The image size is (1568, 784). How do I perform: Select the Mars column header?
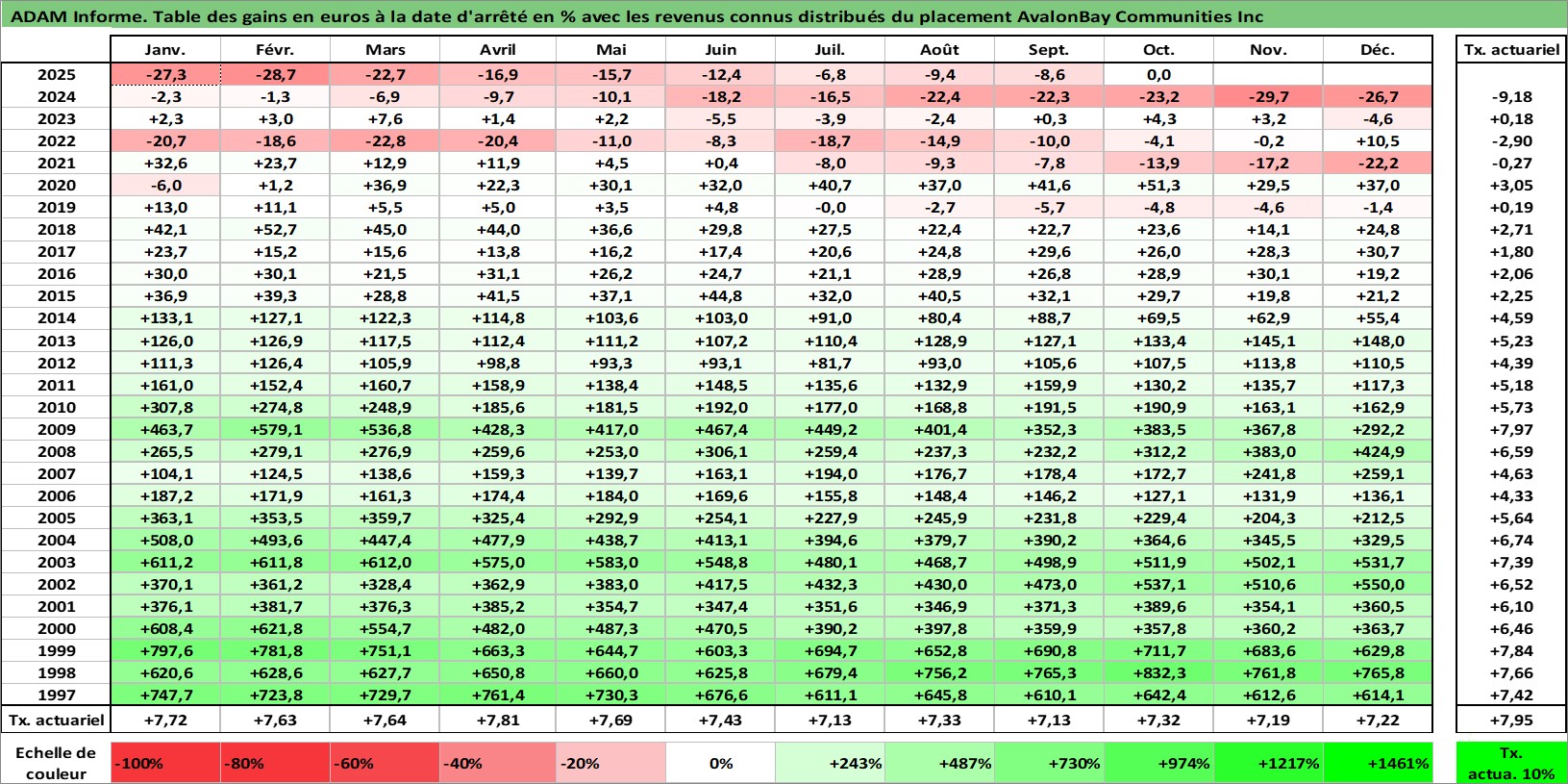click(385, 50)
